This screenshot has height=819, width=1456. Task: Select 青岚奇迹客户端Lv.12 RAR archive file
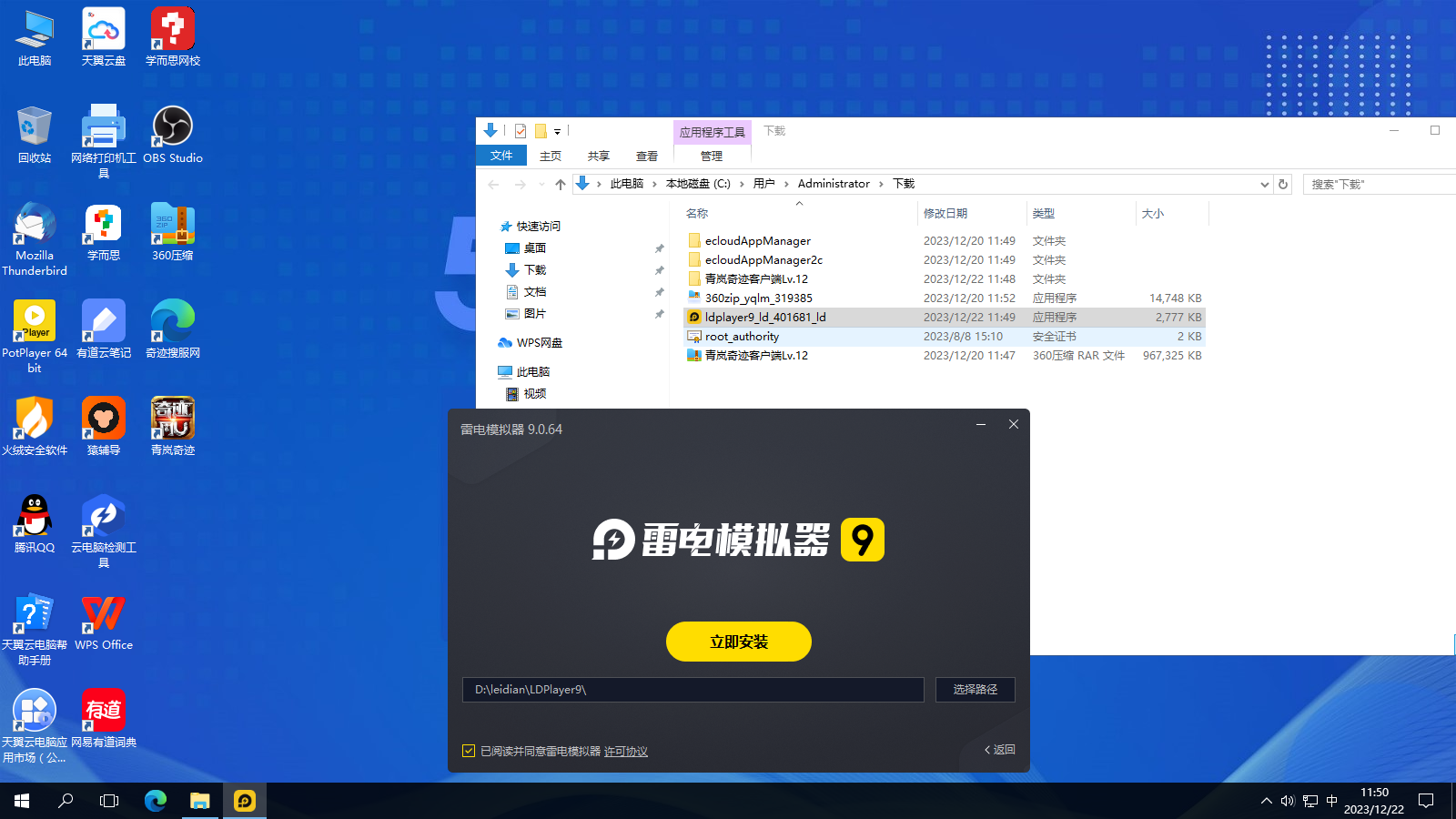click(756, 356)
